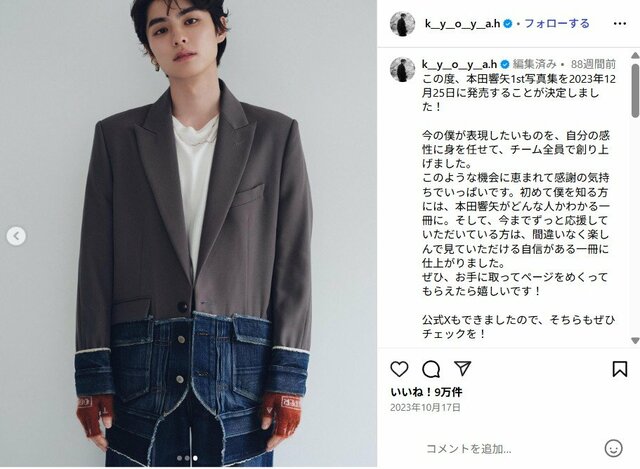Viewport: 640px width, 469px height.
Task: Follow account via フォローする
Action: (x=557, y=24)
